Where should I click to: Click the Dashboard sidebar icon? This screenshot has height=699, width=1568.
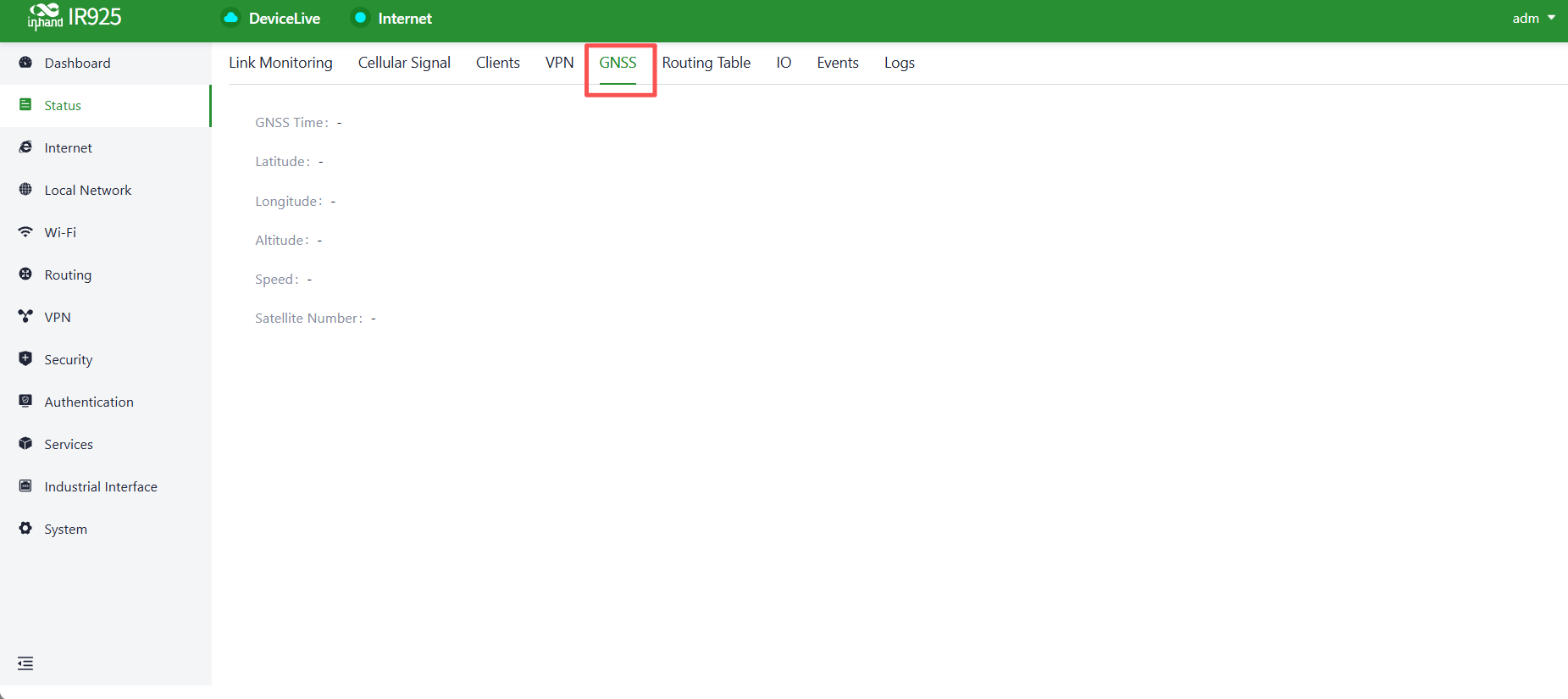click(25, 63)
